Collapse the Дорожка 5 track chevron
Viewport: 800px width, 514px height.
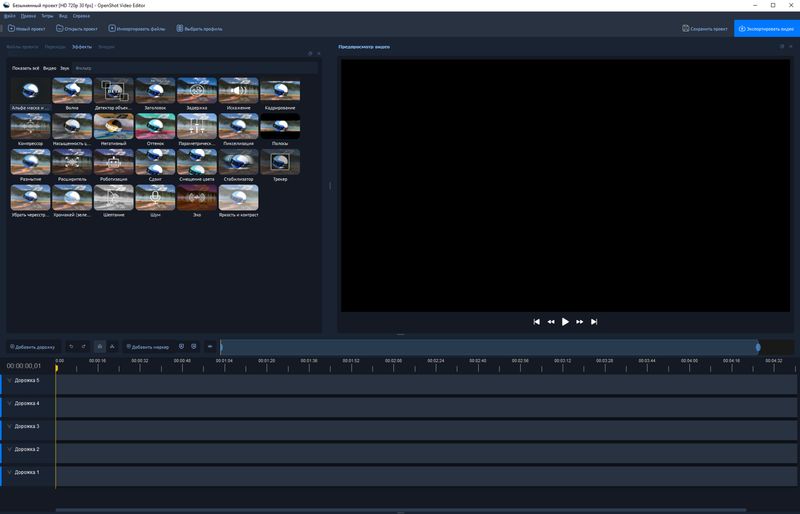pyautogui.click(x=9, y=381)
